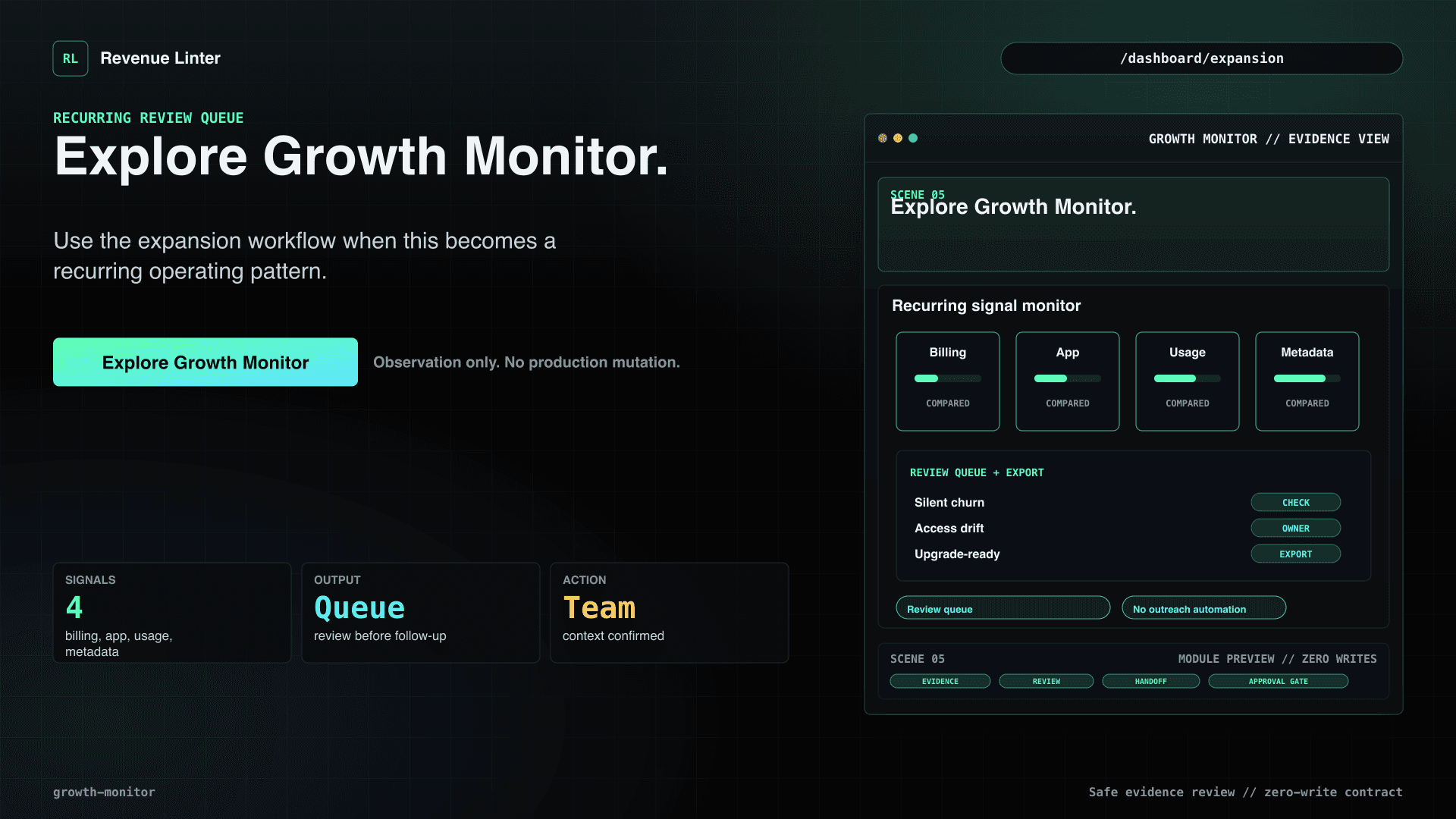Screen dimensions: 1456x819
Task: Click the RL logo badge
Action: coord(71,58)
